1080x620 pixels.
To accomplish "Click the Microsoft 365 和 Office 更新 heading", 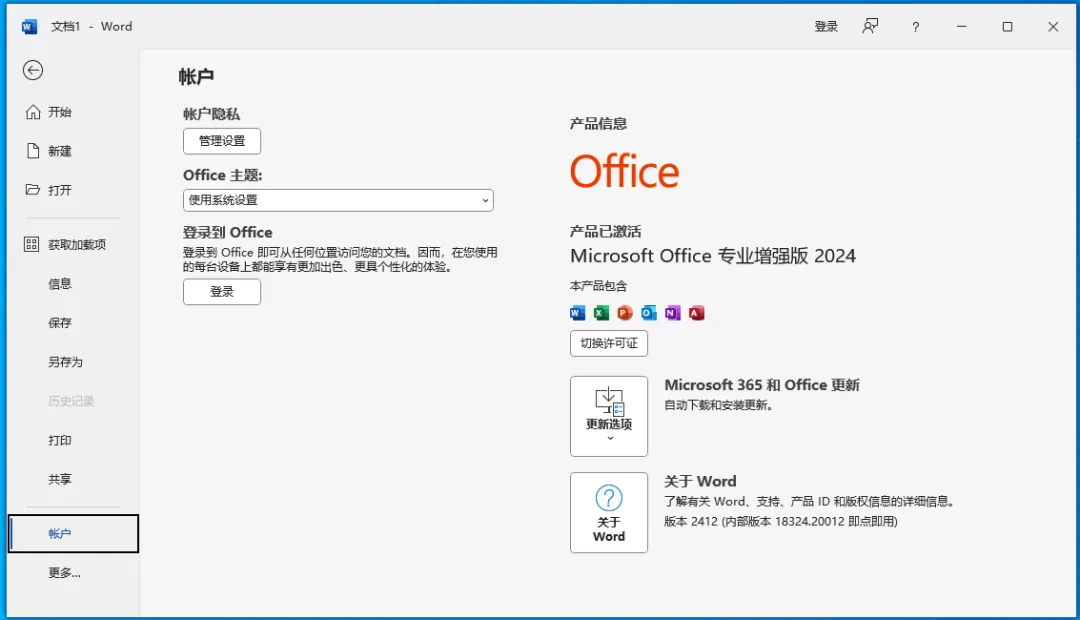I will [762, 385].
